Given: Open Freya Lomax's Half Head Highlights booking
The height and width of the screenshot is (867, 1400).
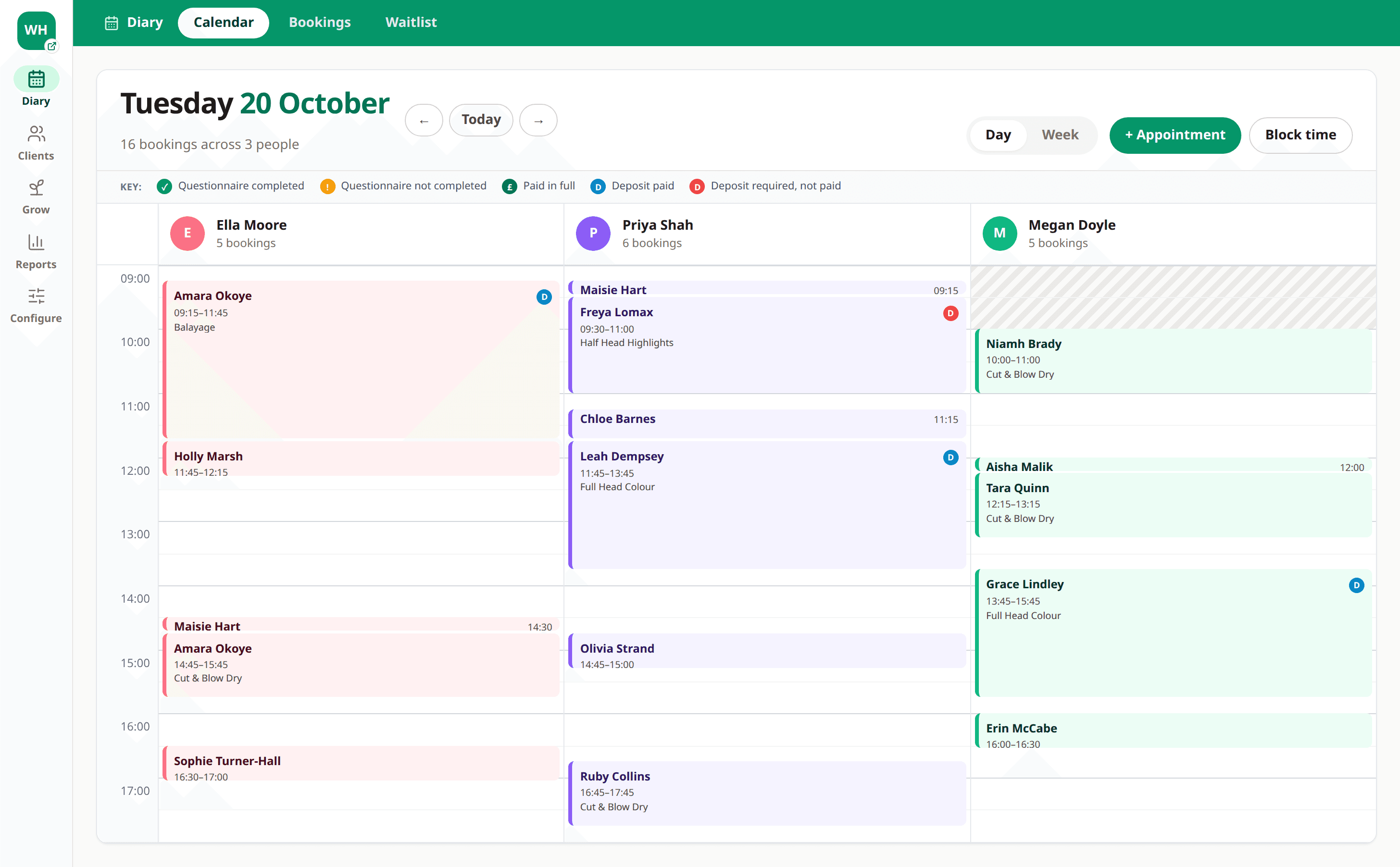Looking at the screenshot, I should [x=767, y=345].
